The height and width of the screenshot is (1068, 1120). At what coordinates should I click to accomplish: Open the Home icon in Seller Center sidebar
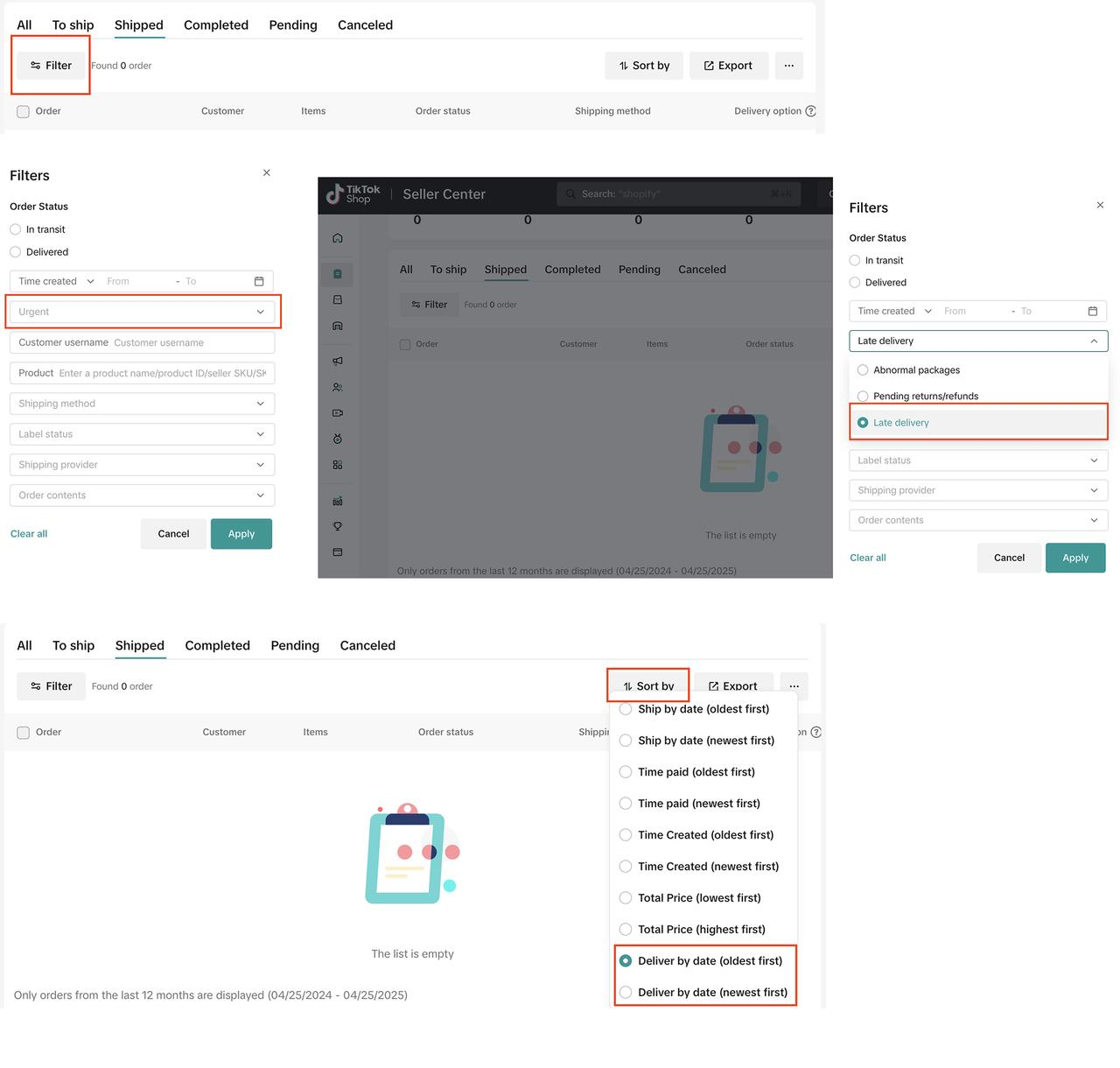tap(338, 238)
